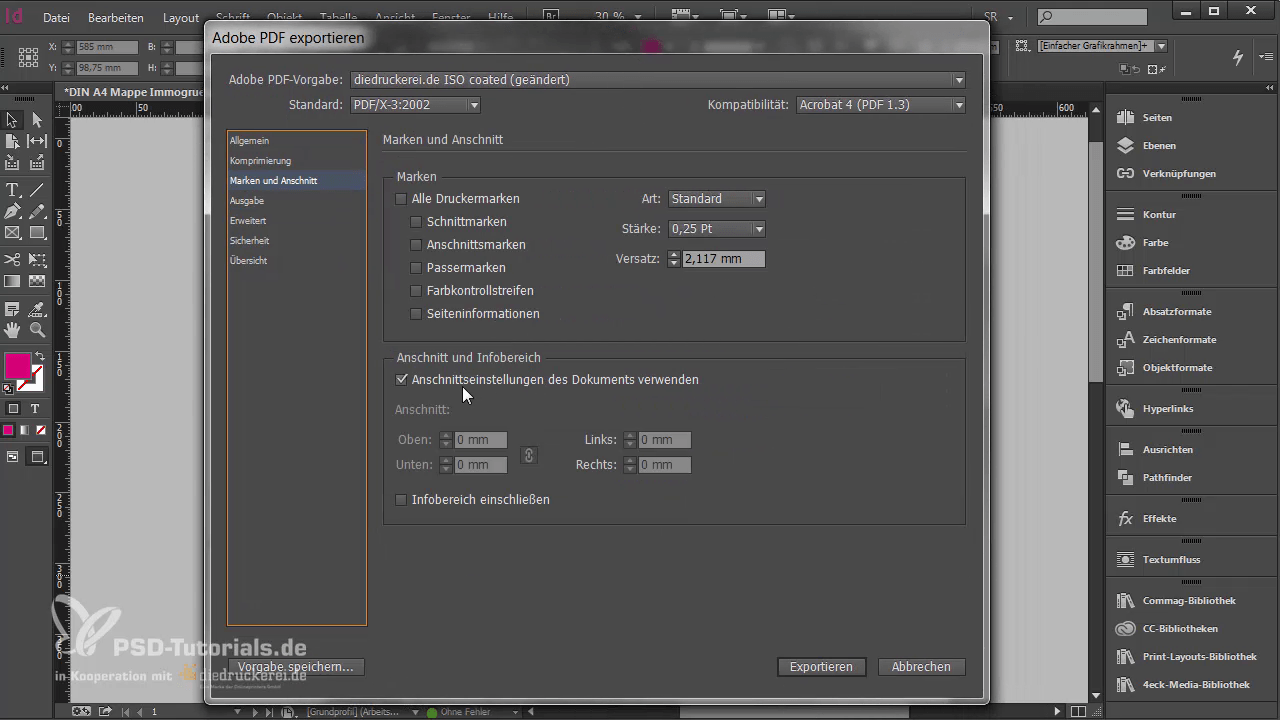Select the Selection tool (black arrow)
The image size is (1280, 720).
pos(12,120)
